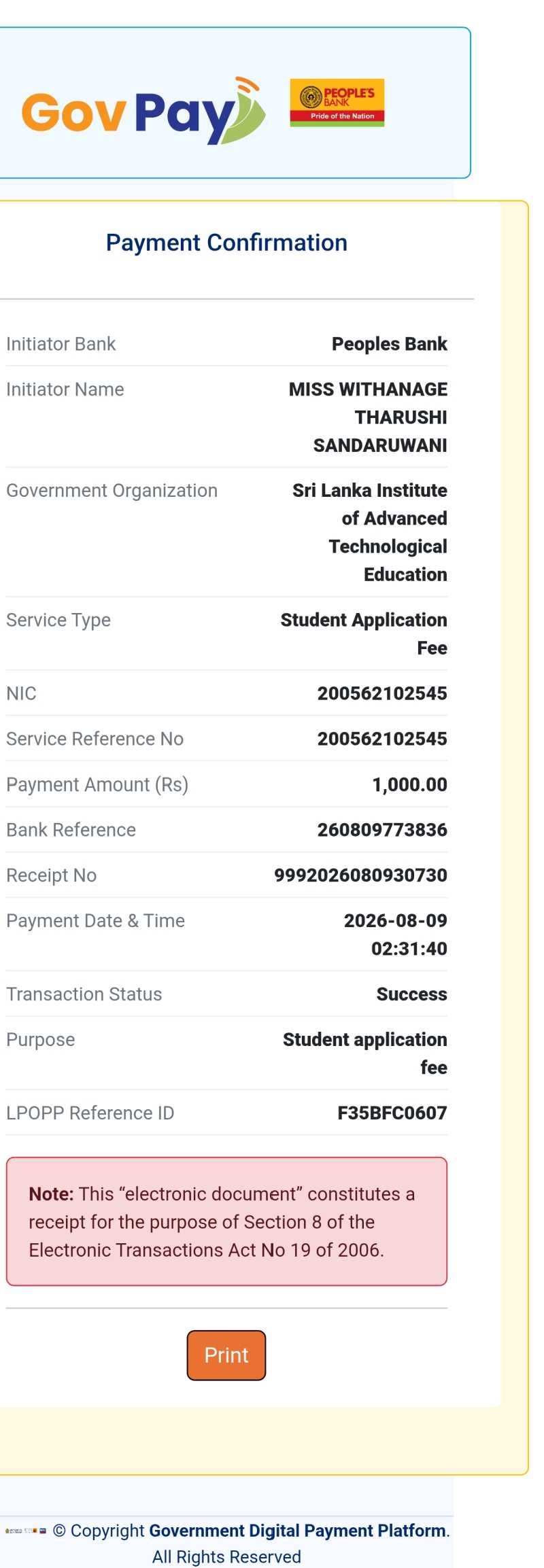544x1568 pixels.
Task: Click the Transaction Status Success text
Action: 411,994
